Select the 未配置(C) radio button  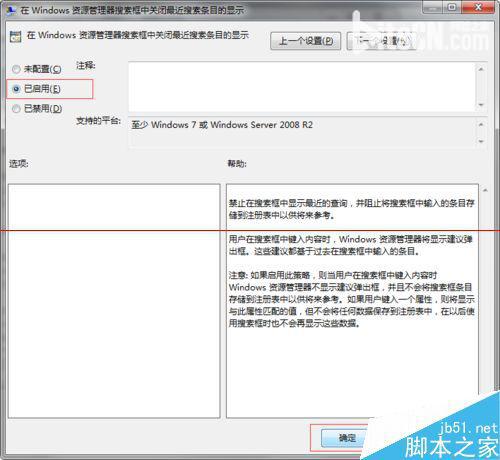click(16, 69)
